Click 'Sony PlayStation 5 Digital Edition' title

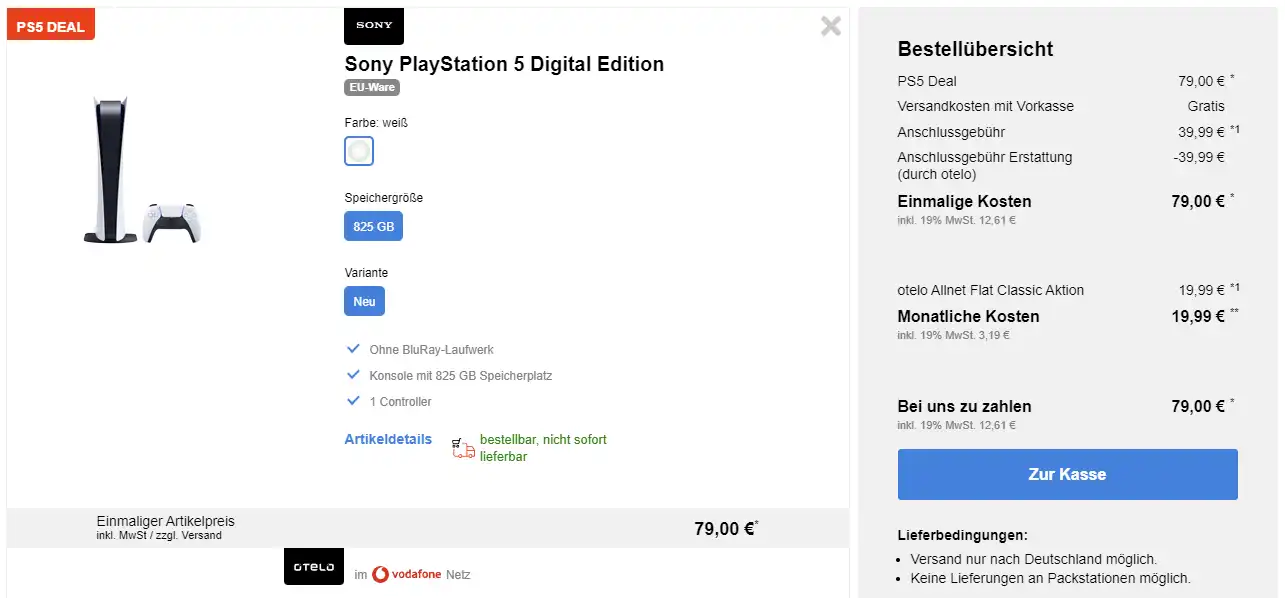click(504, 64)
